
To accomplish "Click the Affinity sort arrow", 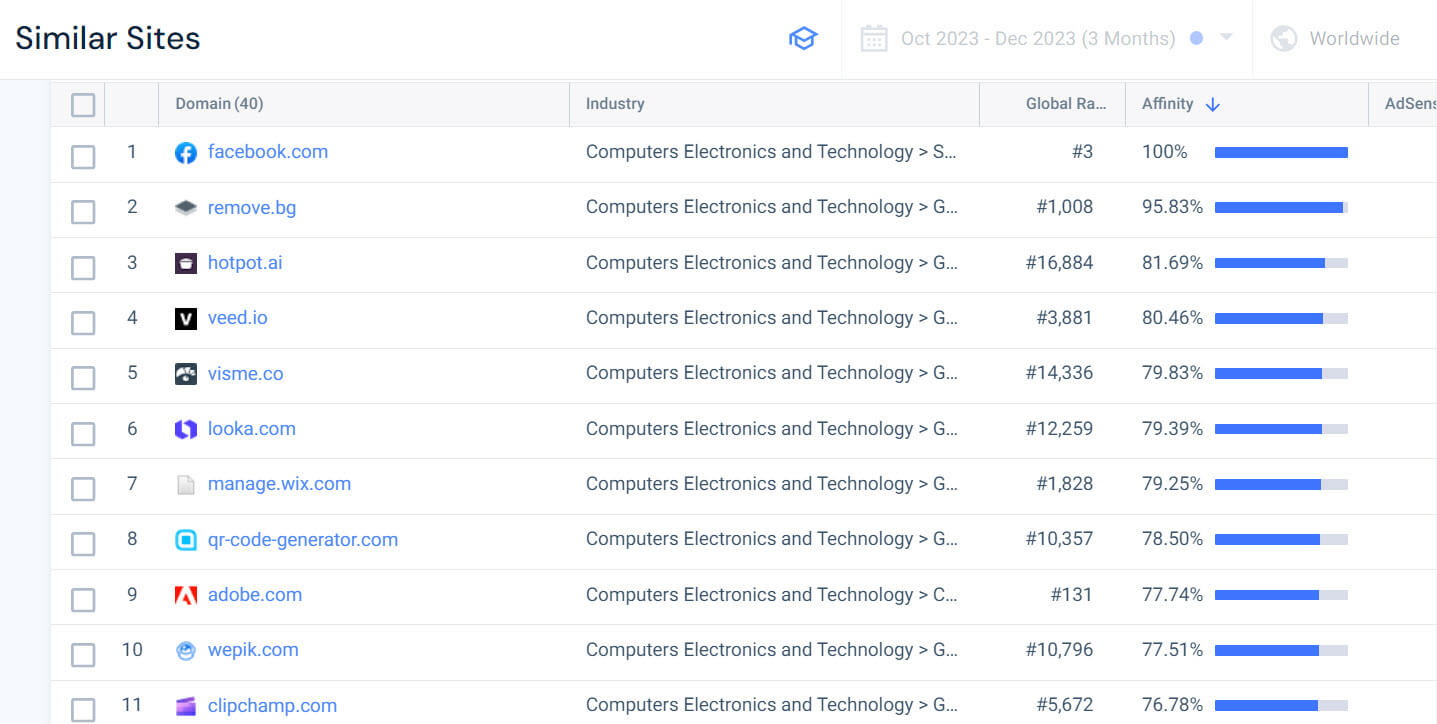I will [1213, 104].
